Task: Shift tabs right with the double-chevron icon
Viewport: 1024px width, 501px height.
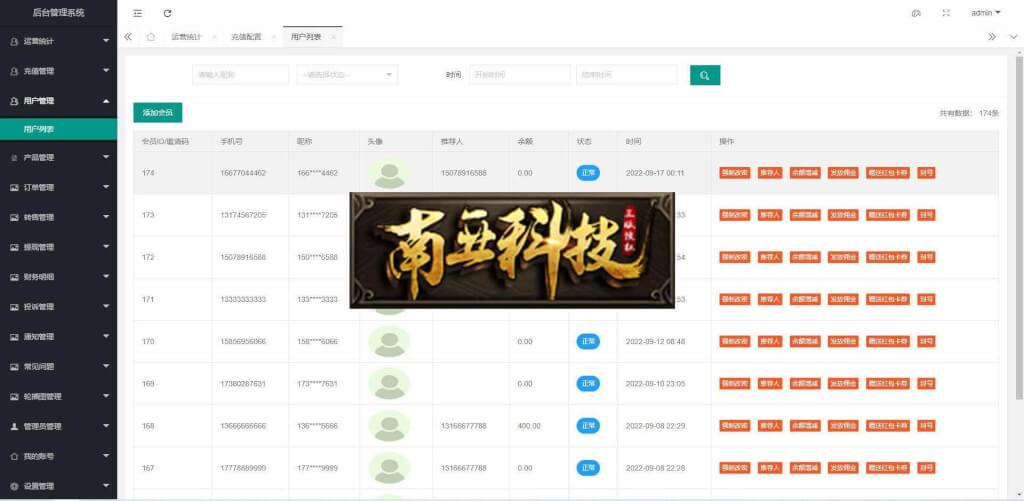Action: tap(992, 37)
